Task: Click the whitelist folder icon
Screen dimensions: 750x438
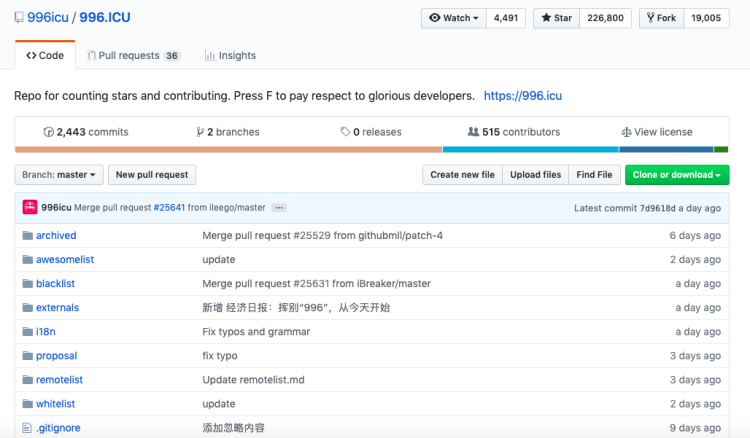Action: click(28, 404)
